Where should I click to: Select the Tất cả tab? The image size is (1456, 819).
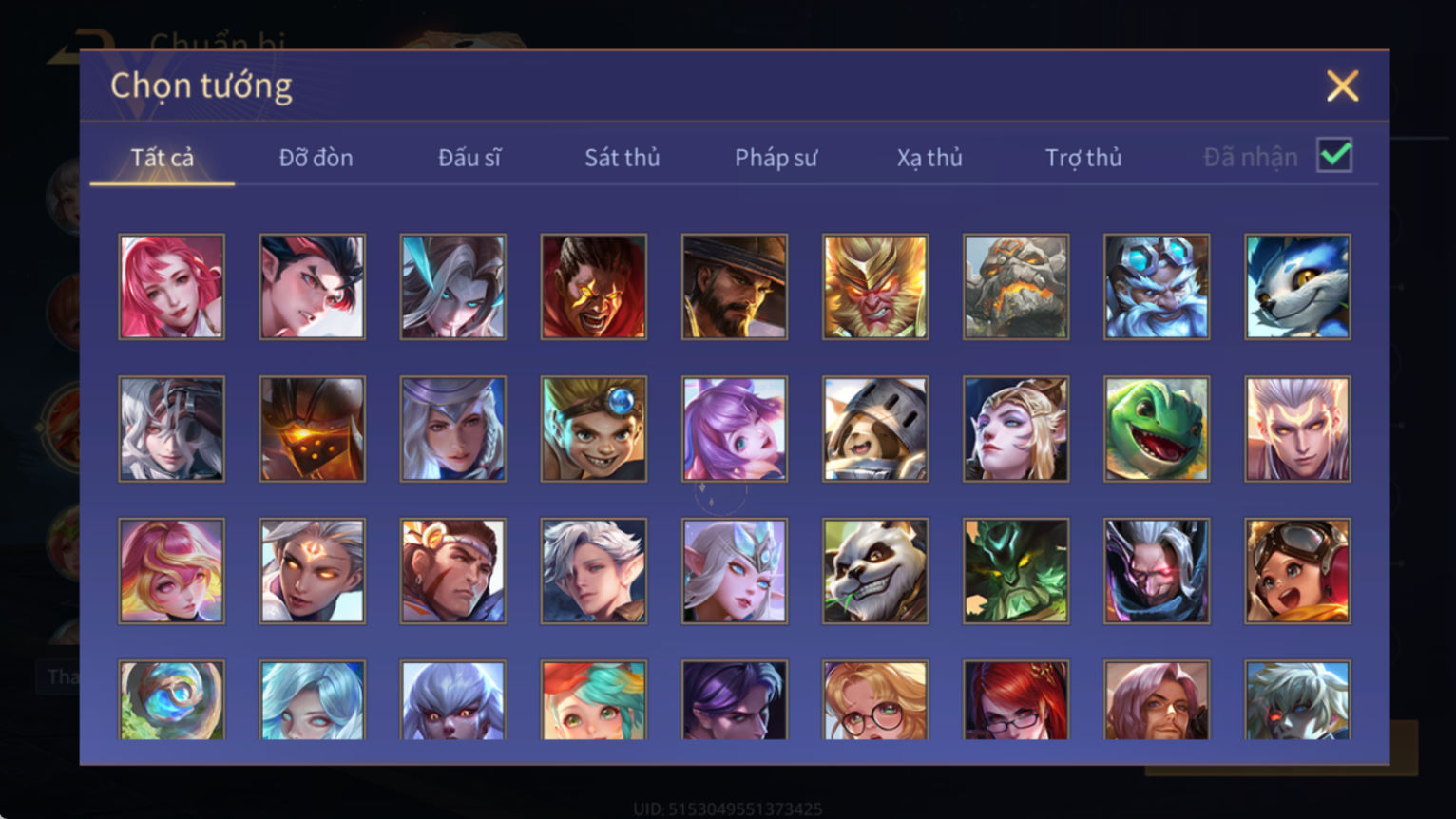click(163, 158)
